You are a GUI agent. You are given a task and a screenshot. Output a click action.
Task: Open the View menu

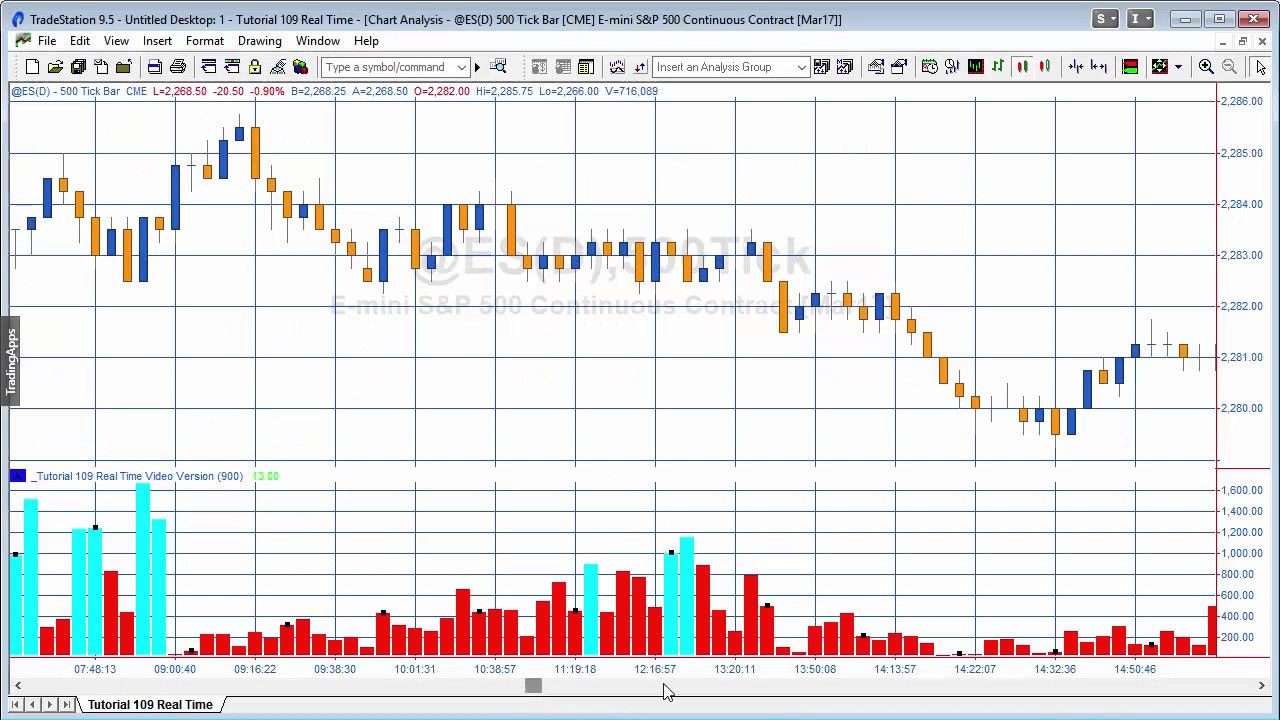116,41
